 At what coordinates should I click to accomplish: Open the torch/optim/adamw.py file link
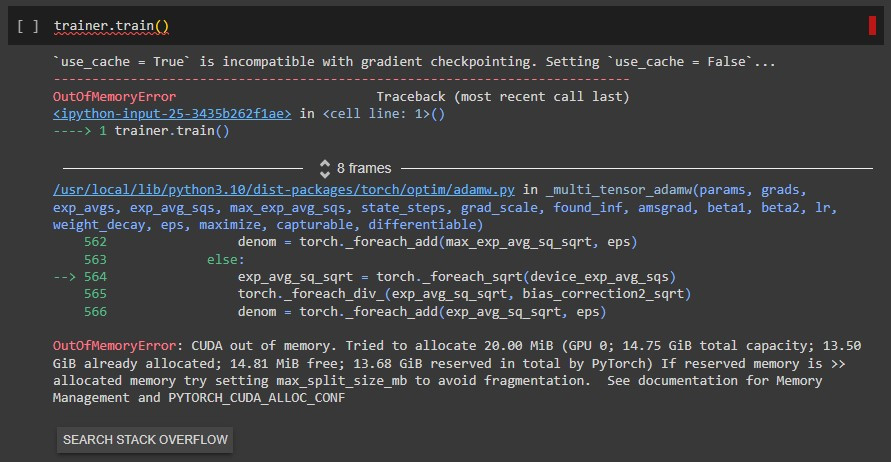coord(284,190)
